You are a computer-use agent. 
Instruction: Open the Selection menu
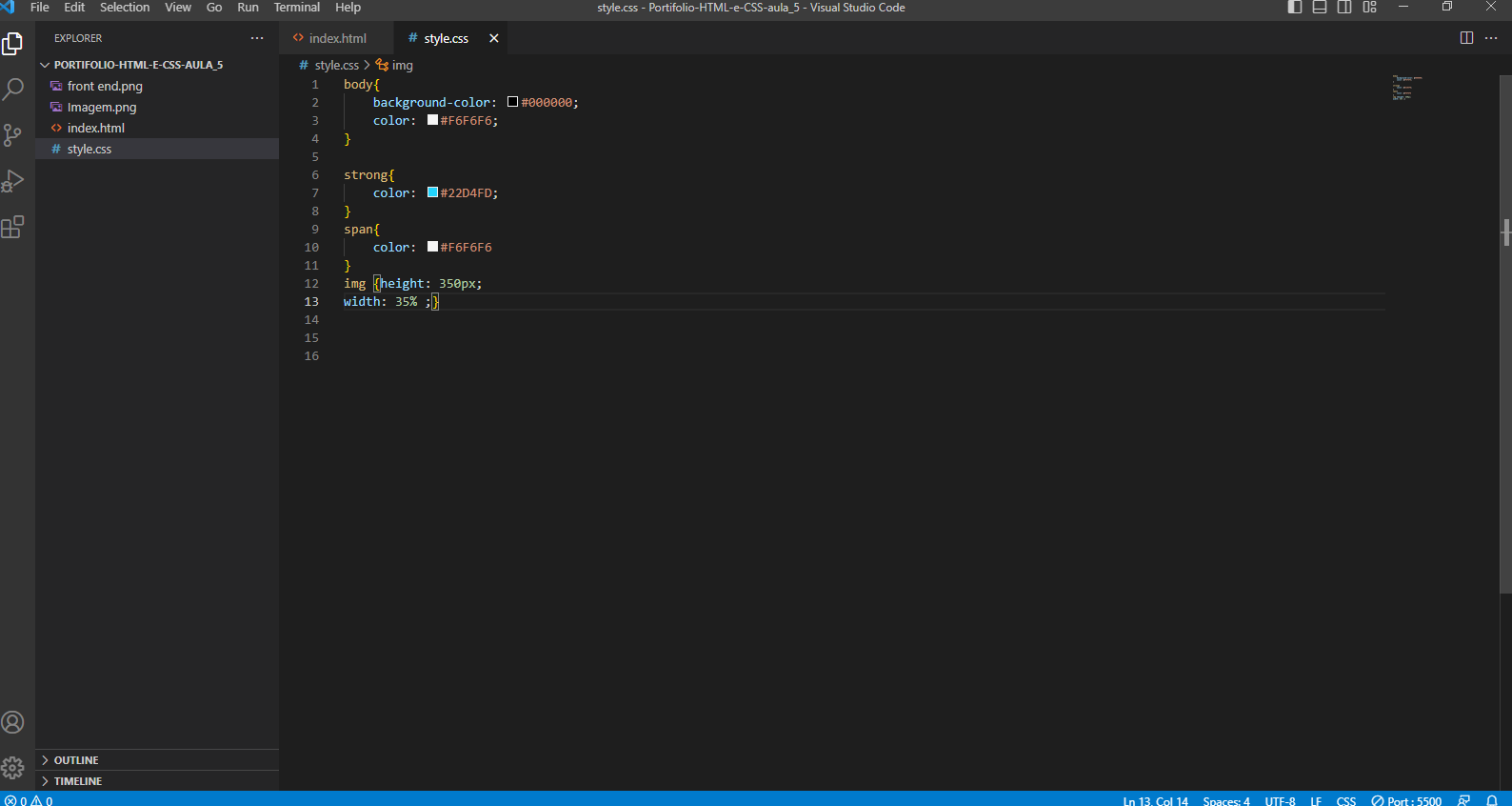click(125, 8)
